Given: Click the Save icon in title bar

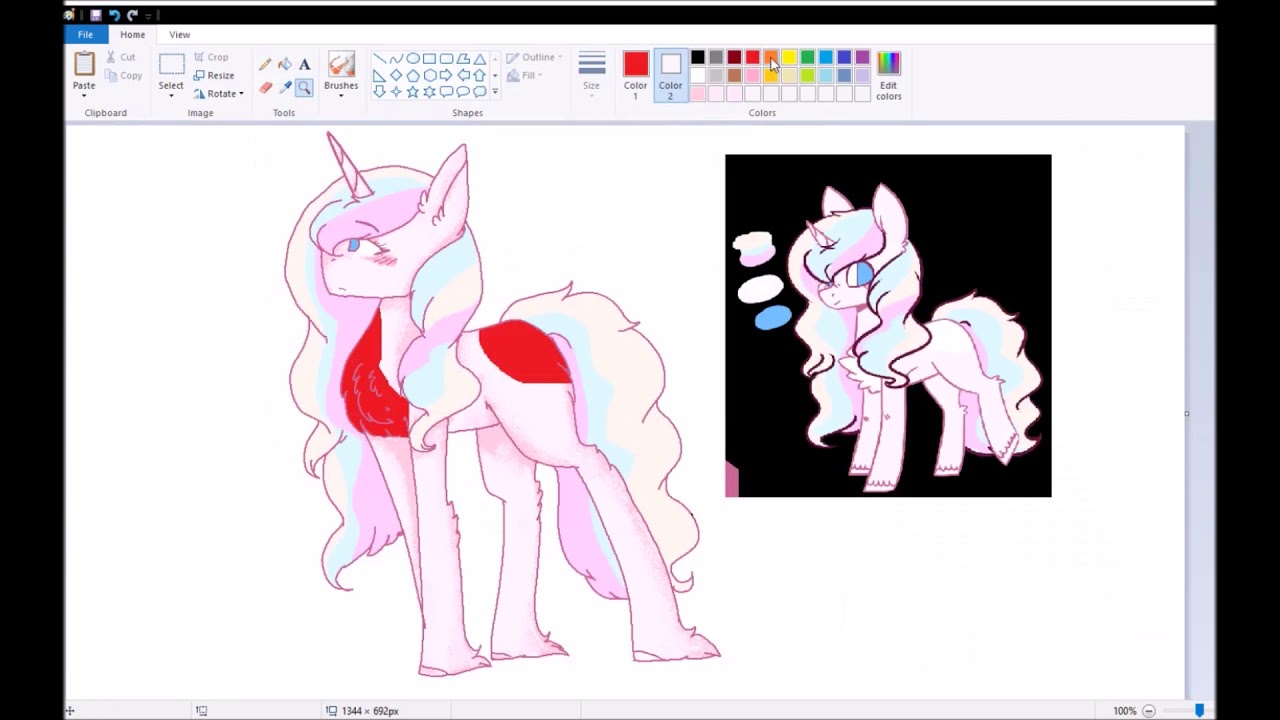Looking at the screenshot, I should [95, 15].
